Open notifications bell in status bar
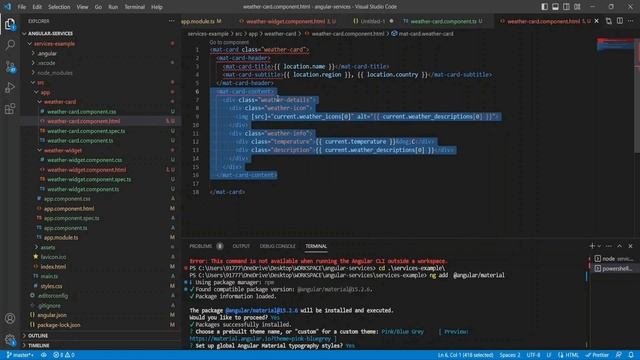640x360 pixels. pyautogui.click(x=631, y=355)
